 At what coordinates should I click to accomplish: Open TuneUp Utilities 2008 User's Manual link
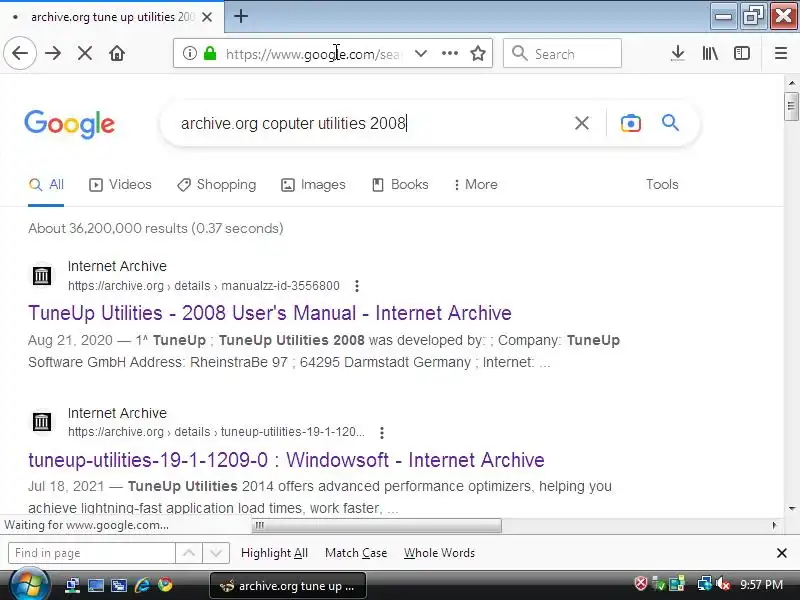click(270, 313)
